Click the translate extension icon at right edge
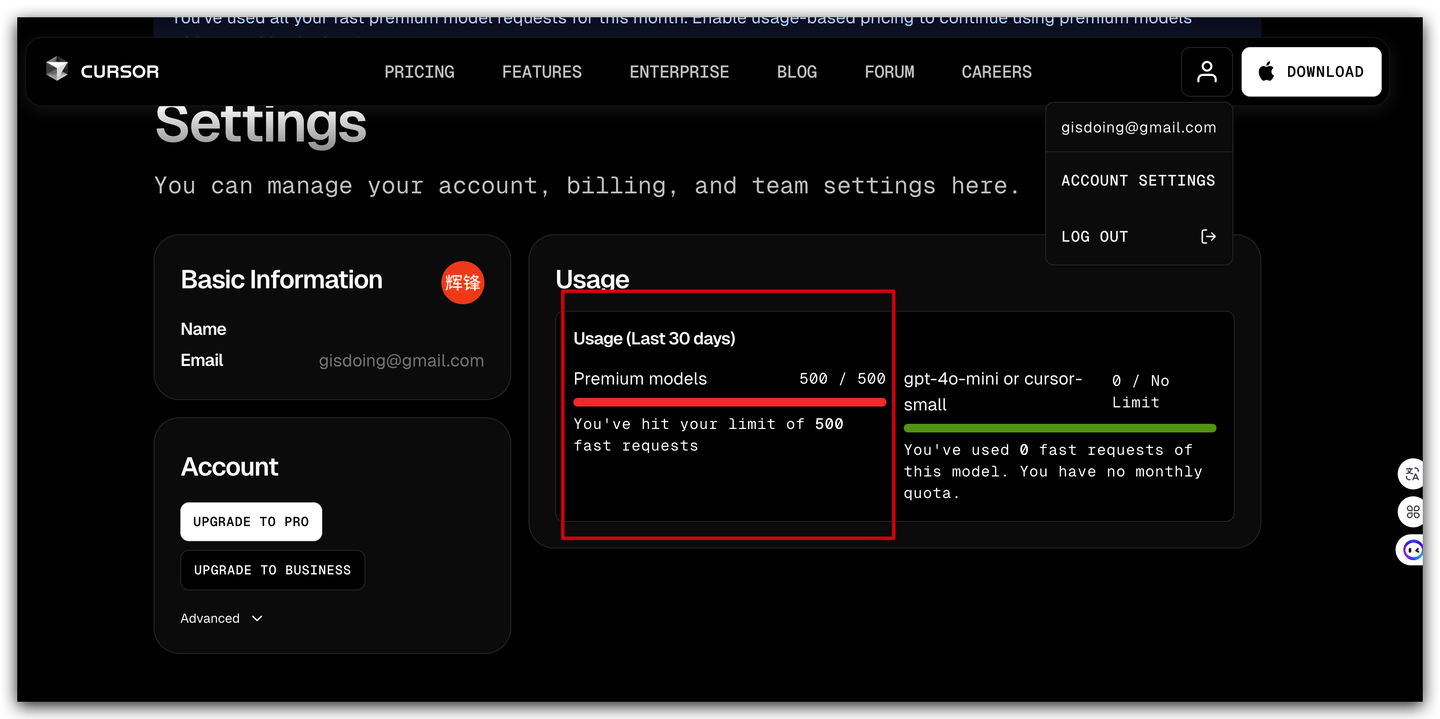Screen dimensions: 1440x719 click(x=1412, y=474)
